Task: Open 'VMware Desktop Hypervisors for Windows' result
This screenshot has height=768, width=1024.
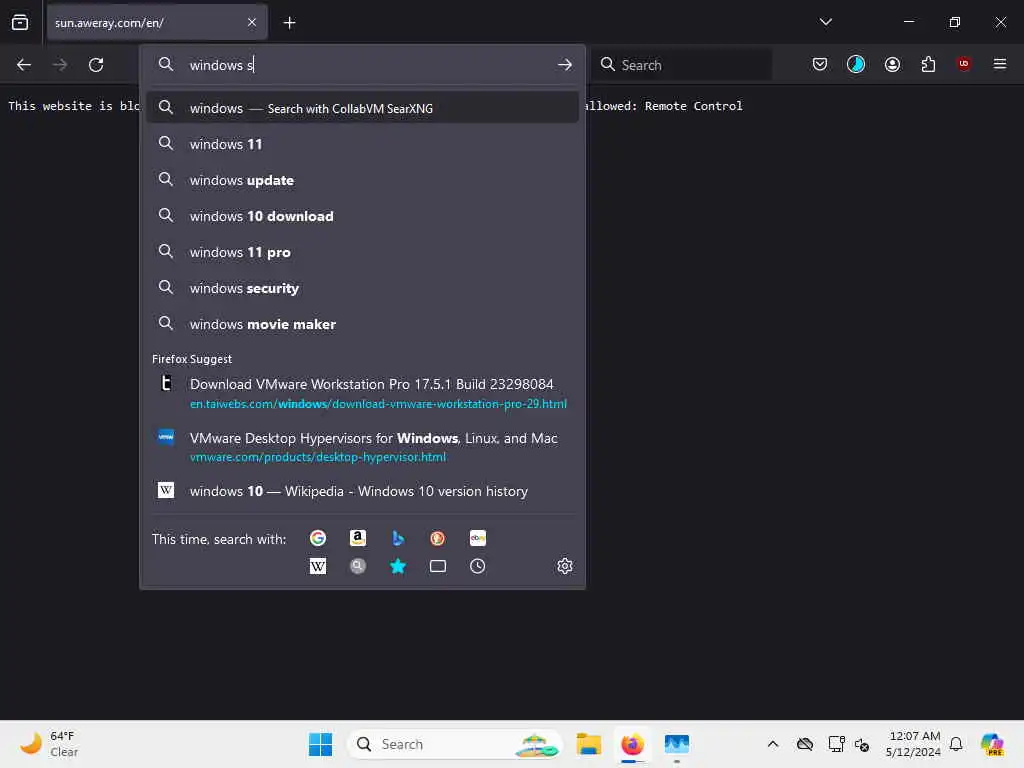Action: tap(374, 438)
